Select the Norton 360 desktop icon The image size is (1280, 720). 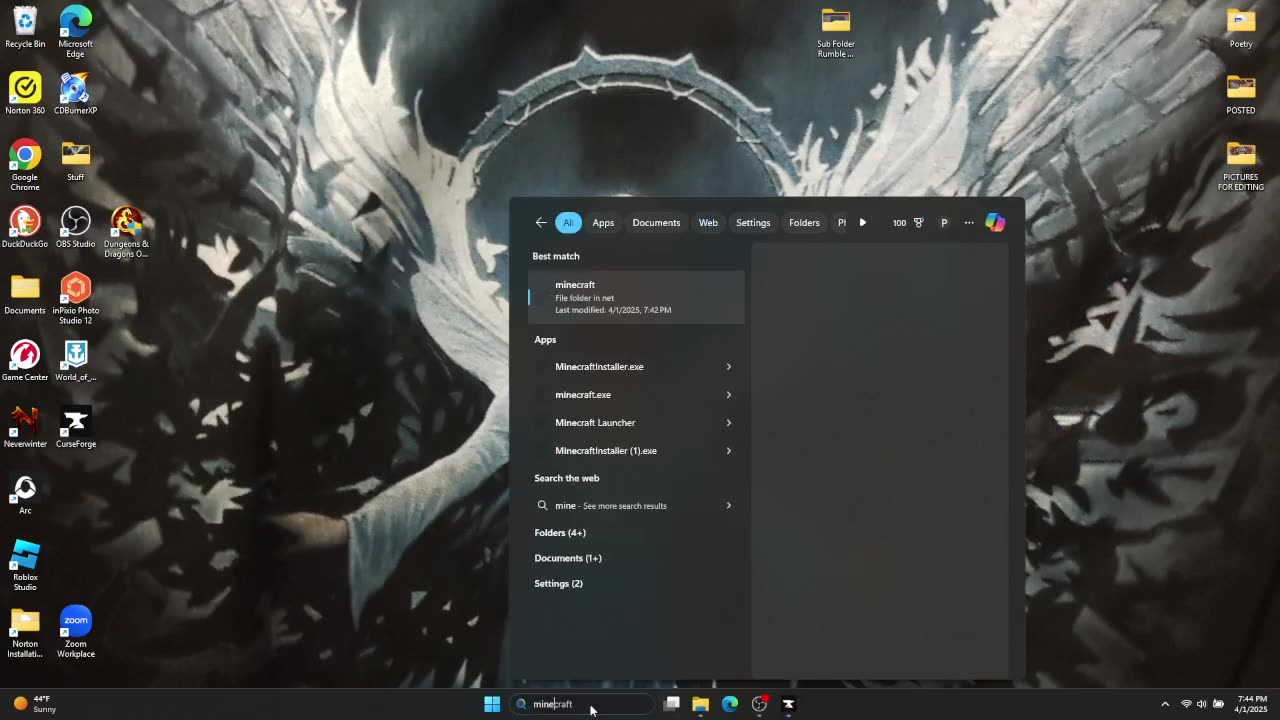(25, 94)
